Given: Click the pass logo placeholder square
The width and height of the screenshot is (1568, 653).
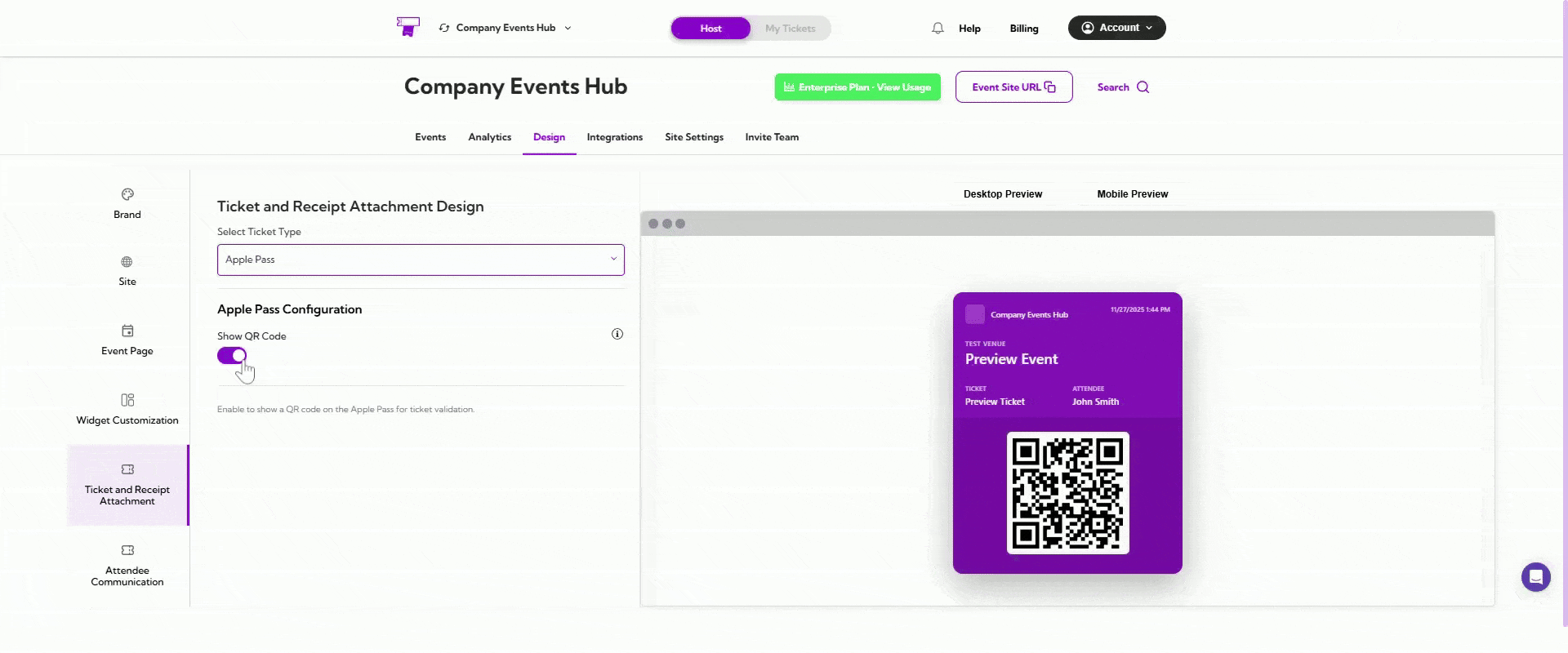Looking at the screenshot, I should point(975,314).
